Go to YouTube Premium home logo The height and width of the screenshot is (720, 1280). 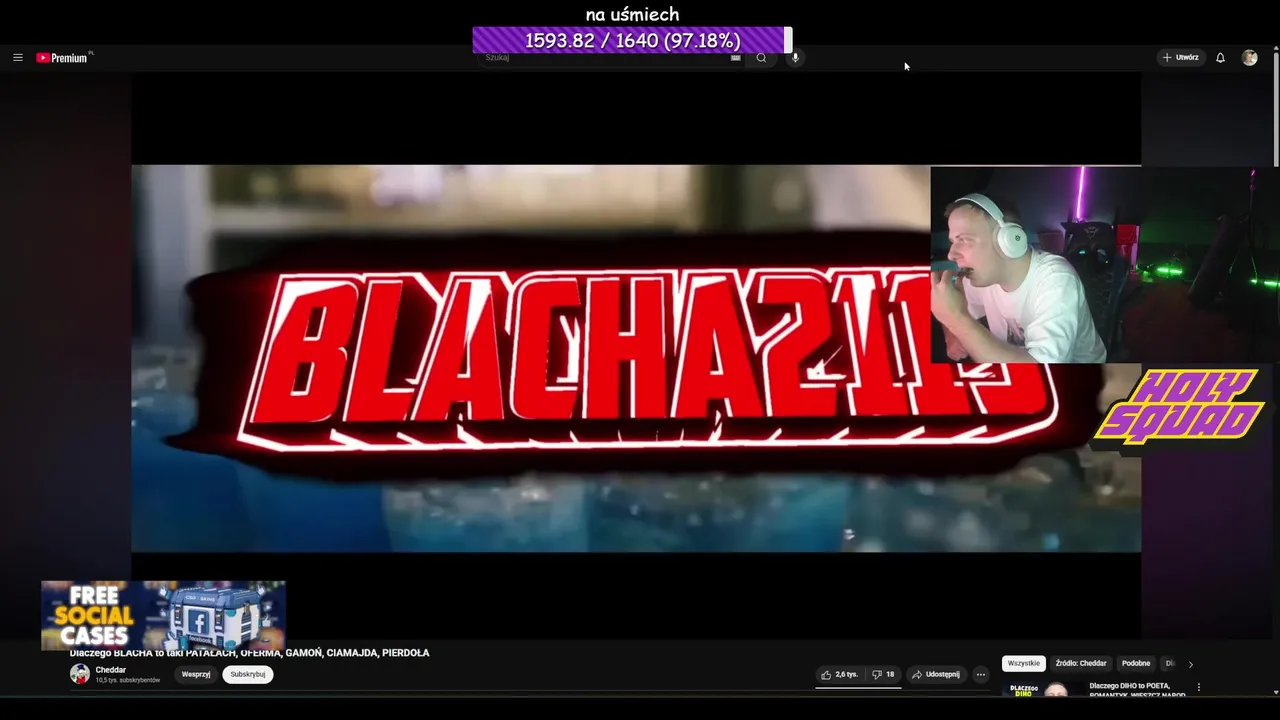tap(64, 58)
